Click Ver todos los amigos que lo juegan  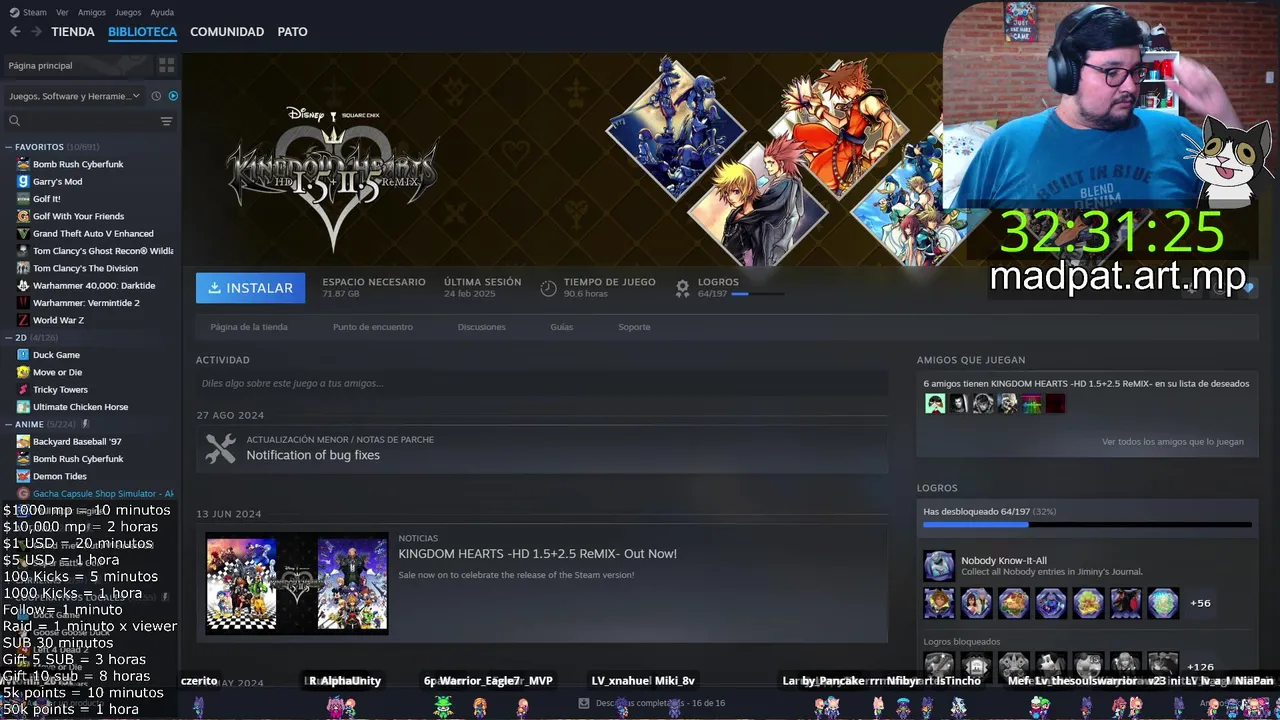pos(1172,442)
